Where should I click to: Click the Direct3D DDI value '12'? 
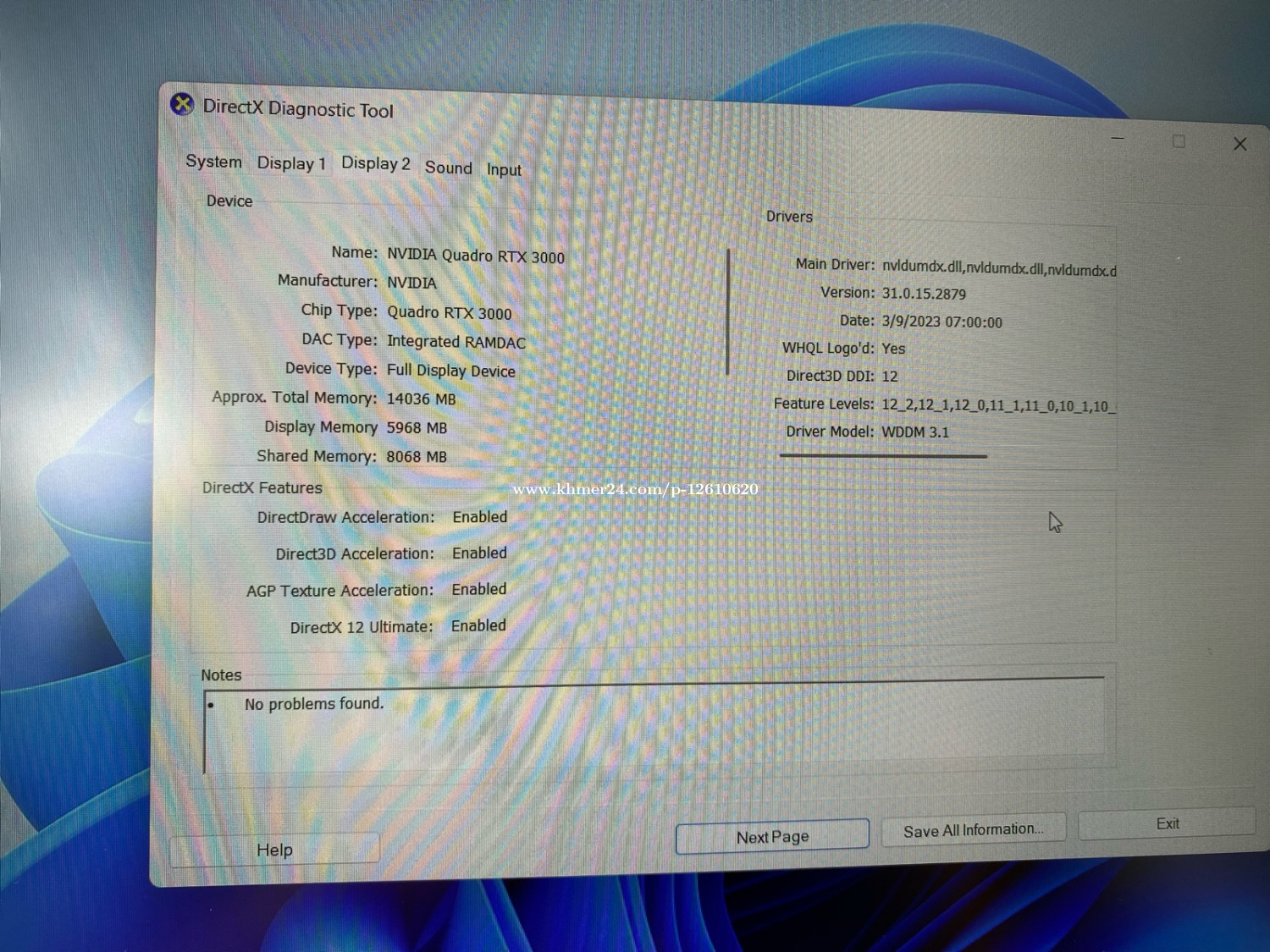pyautogui.click(x=889, y=377)
